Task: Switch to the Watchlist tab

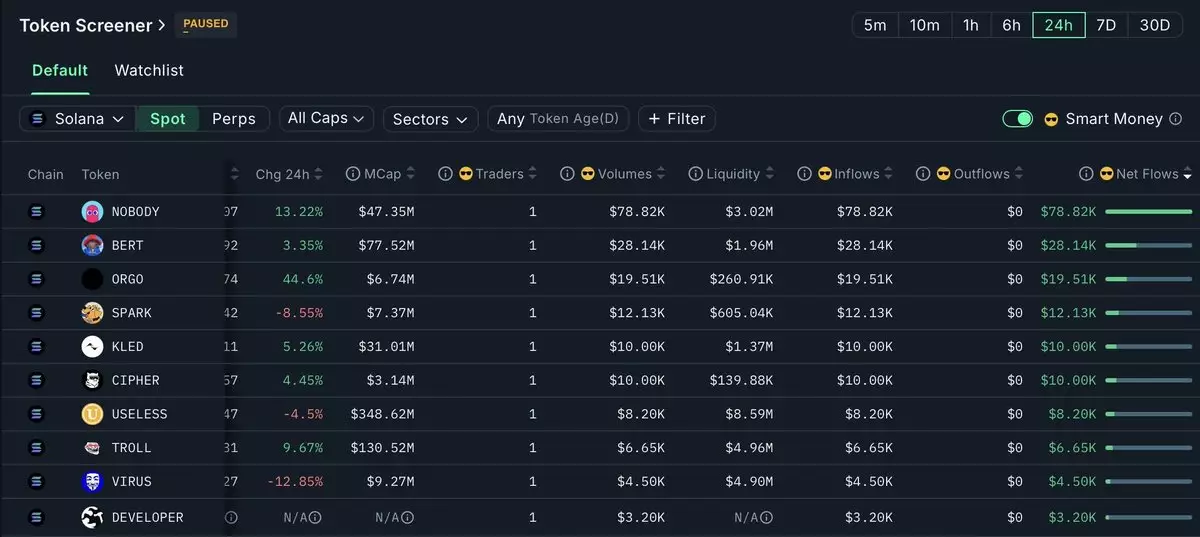Action: tap(149, 71)
